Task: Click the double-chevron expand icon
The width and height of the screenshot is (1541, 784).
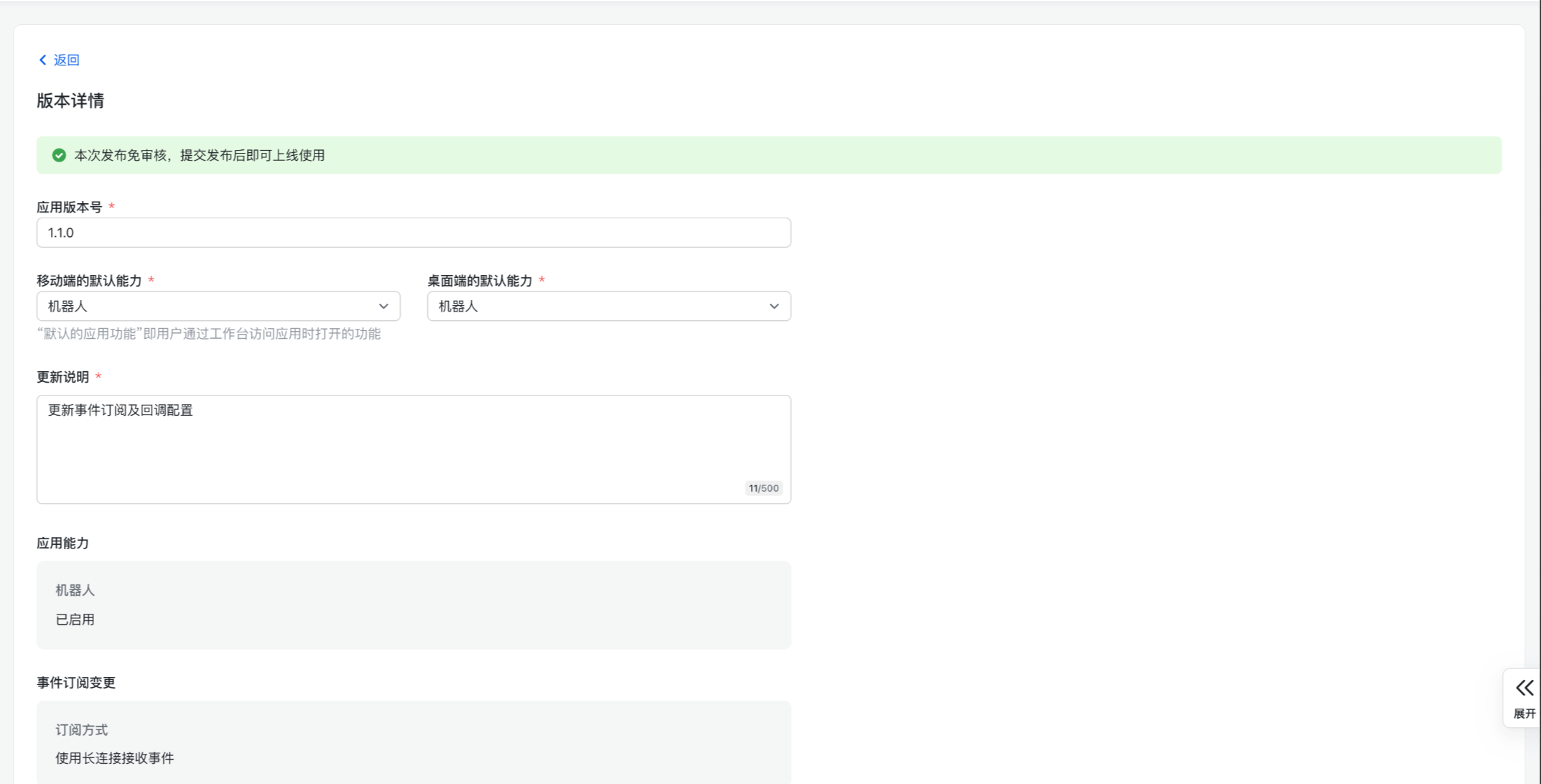Action: tap(1524, 688)
